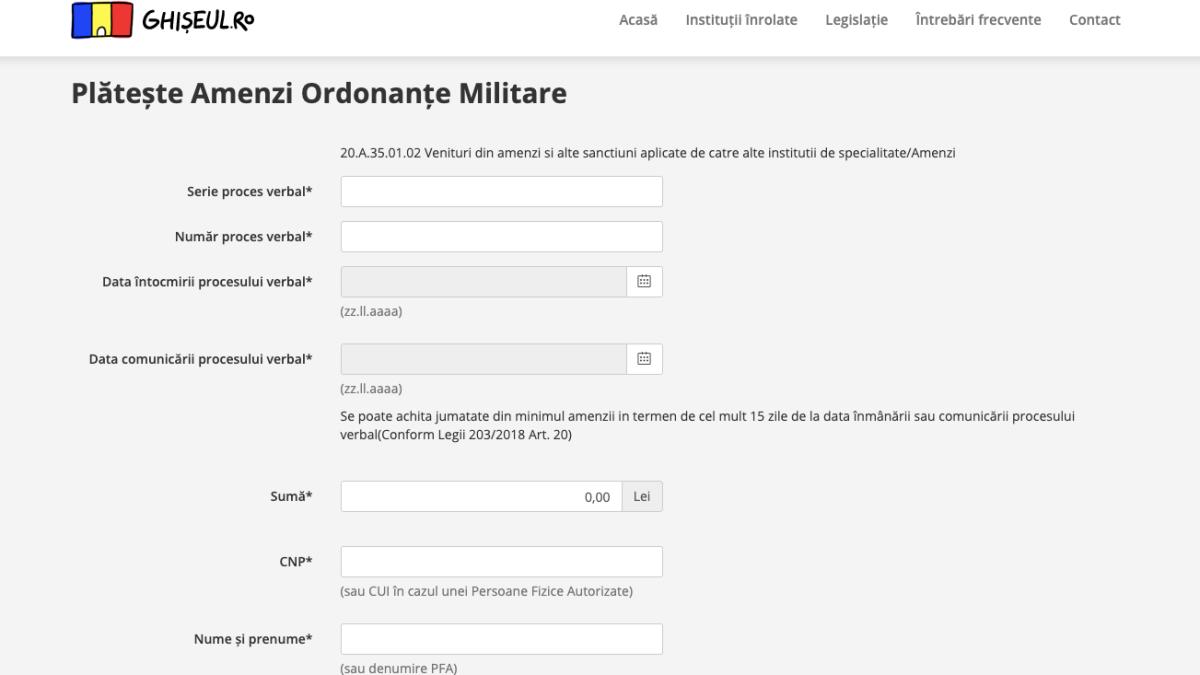The width and height of the screenshot is (1200, 675).
Task: Go to the Acasă page
Action: [x=638, y=20]
